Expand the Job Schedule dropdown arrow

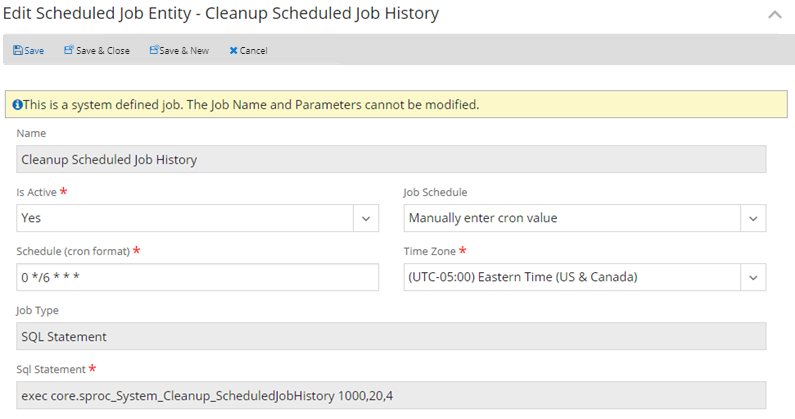[753, 218]
